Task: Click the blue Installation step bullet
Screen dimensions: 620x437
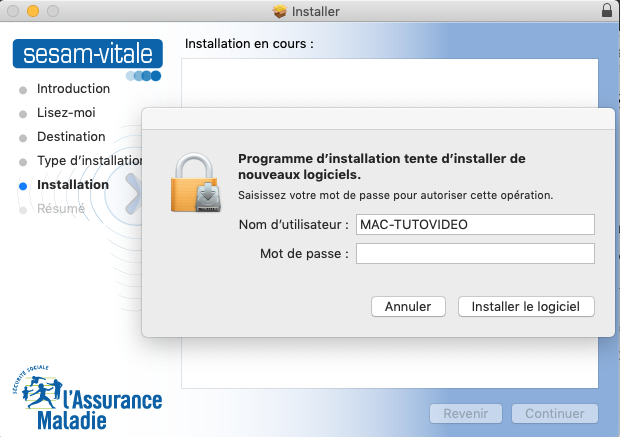Action: pos(23,186)
